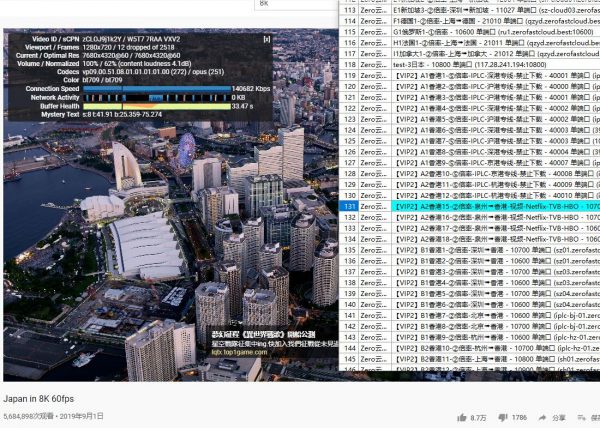
Task: Select server row 131 highlighted in cyan
Action: coord(470,205)
